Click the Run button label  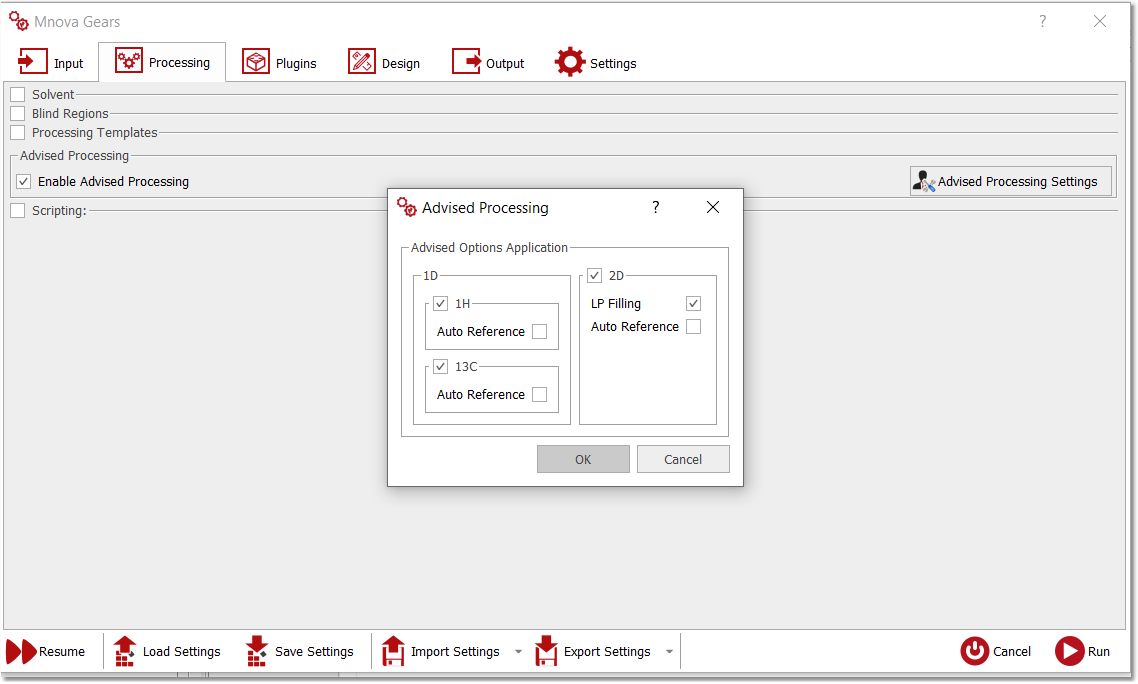coord(1099,652)
